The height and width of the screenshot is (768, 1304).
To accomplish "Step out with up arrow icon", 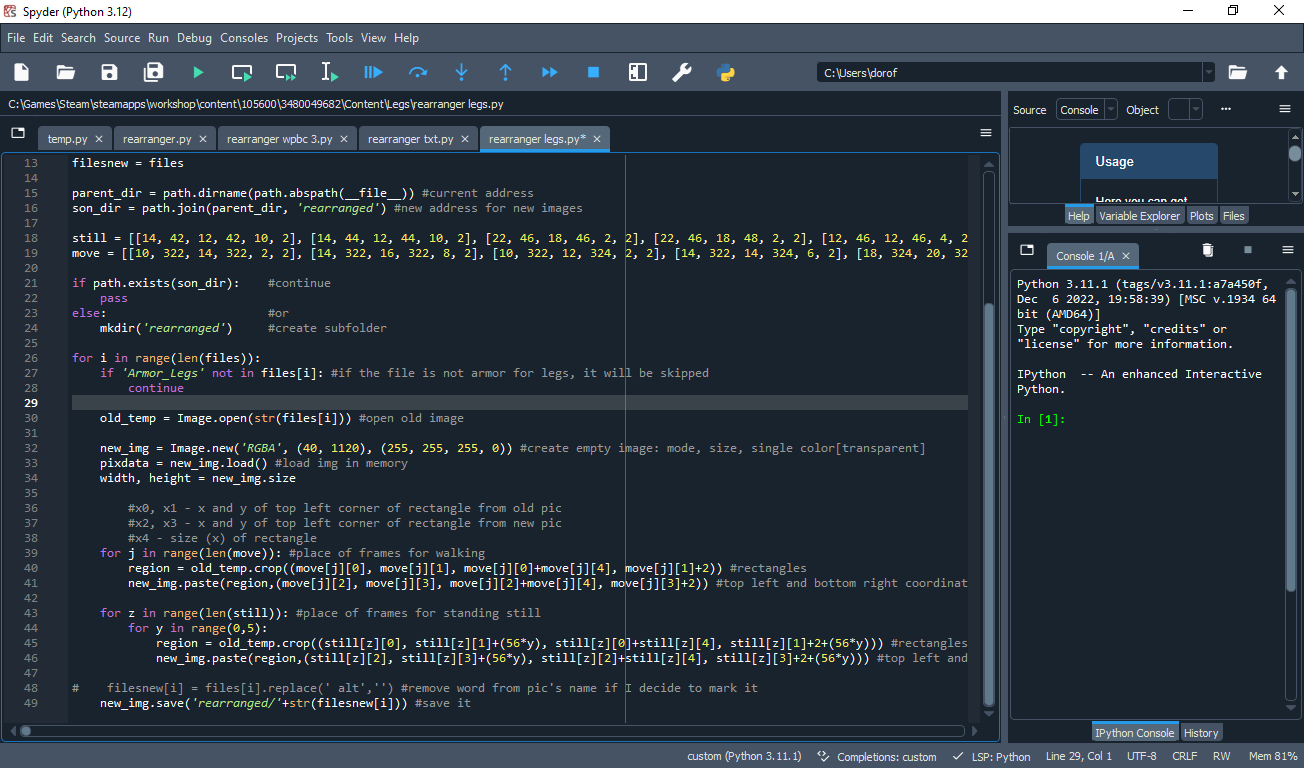I will 506,72.
